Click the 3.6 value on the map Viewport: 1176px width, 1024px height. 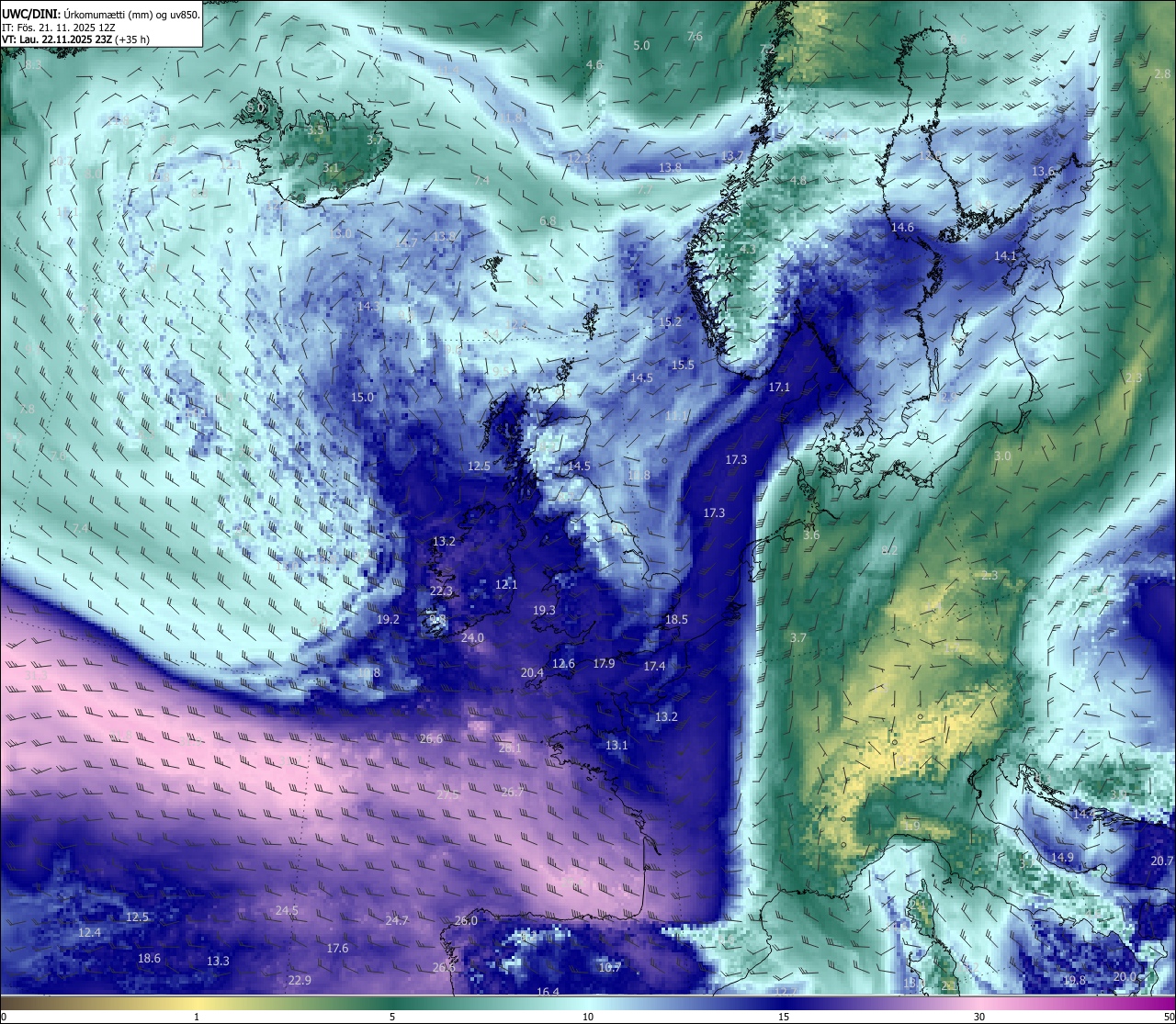[811, 535]
